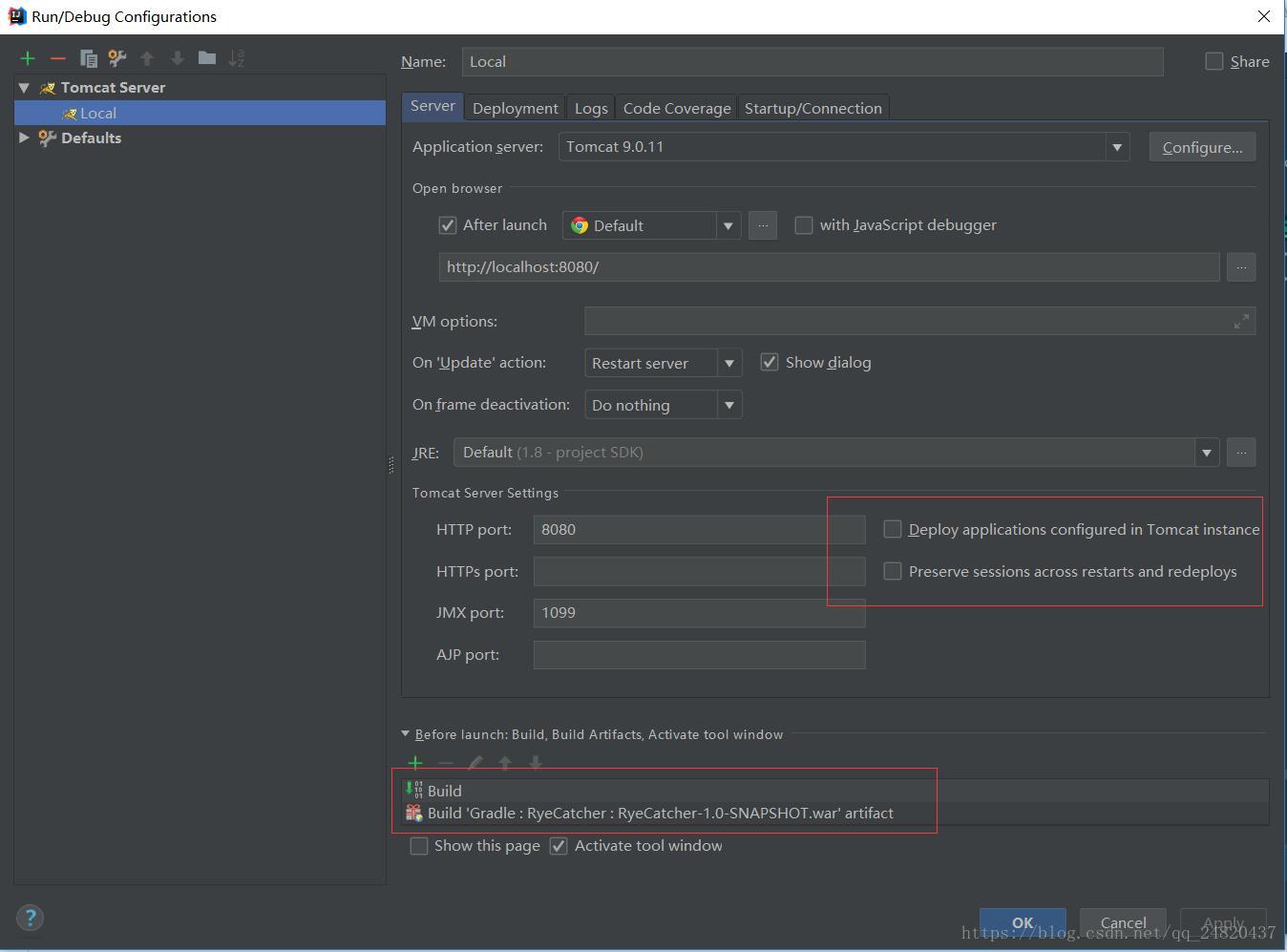Move before-launch task down
Image resolution: width=1287 pixels, height=952 pixels.
(535, 762)
